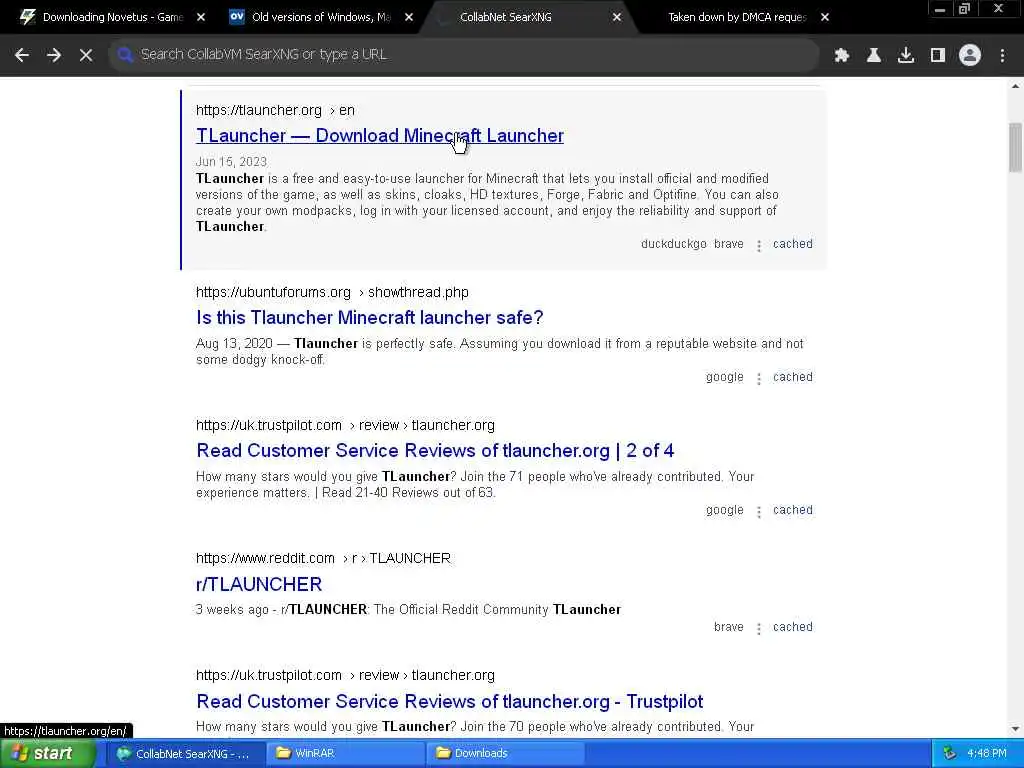Click the page vertical scrollbar thumb
The image size is (1024, 768).
click(x=1016, y=148)
